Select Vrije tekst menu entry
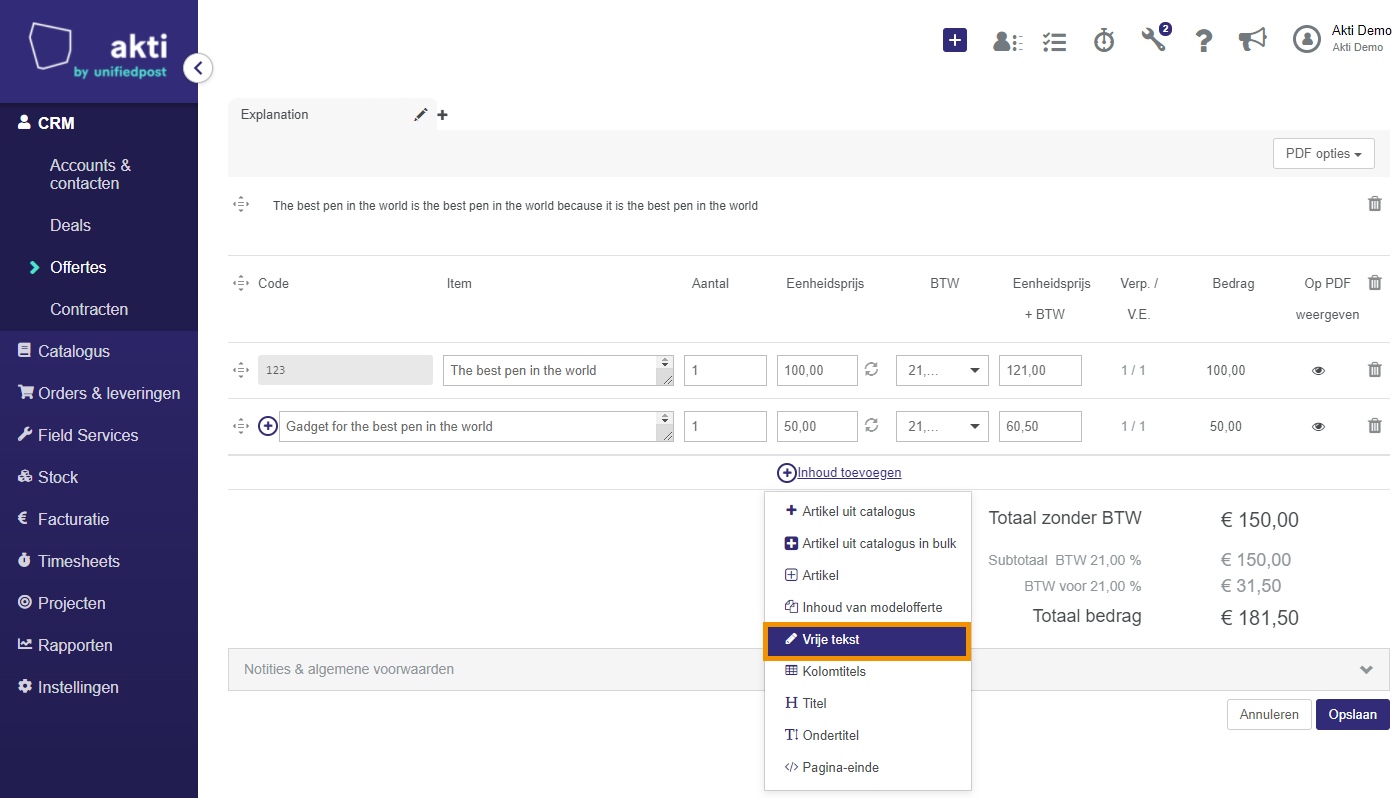 (x=868, y=639)
